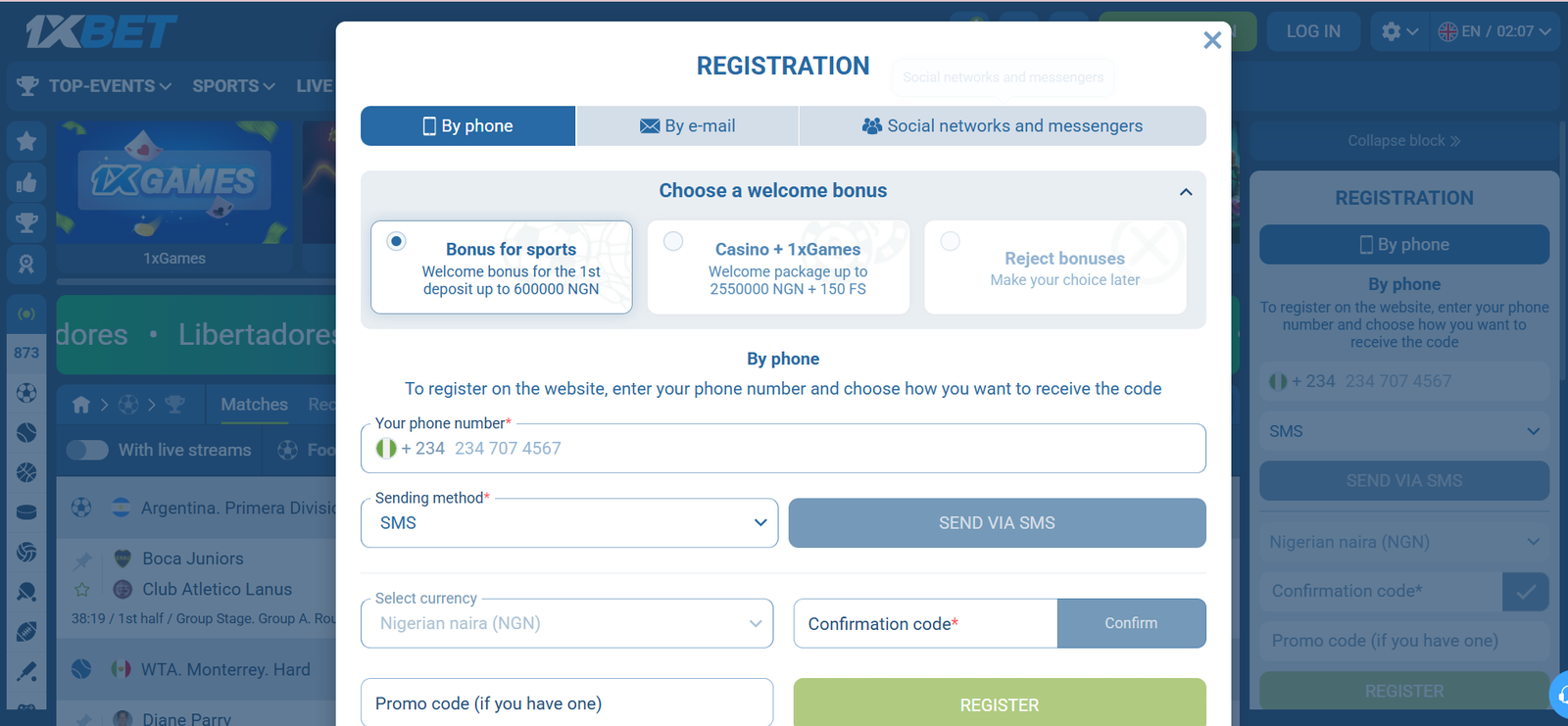Open the green Libertadores banner
The width and height of the screenshot is (1568, 726).
tap(197, 334)
